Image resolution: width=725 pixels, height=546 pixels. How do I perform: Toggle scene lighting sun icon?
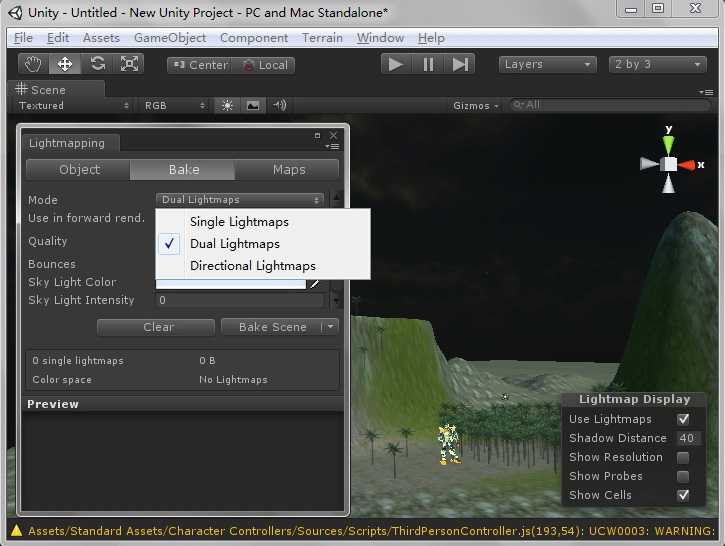click(227, 105)
